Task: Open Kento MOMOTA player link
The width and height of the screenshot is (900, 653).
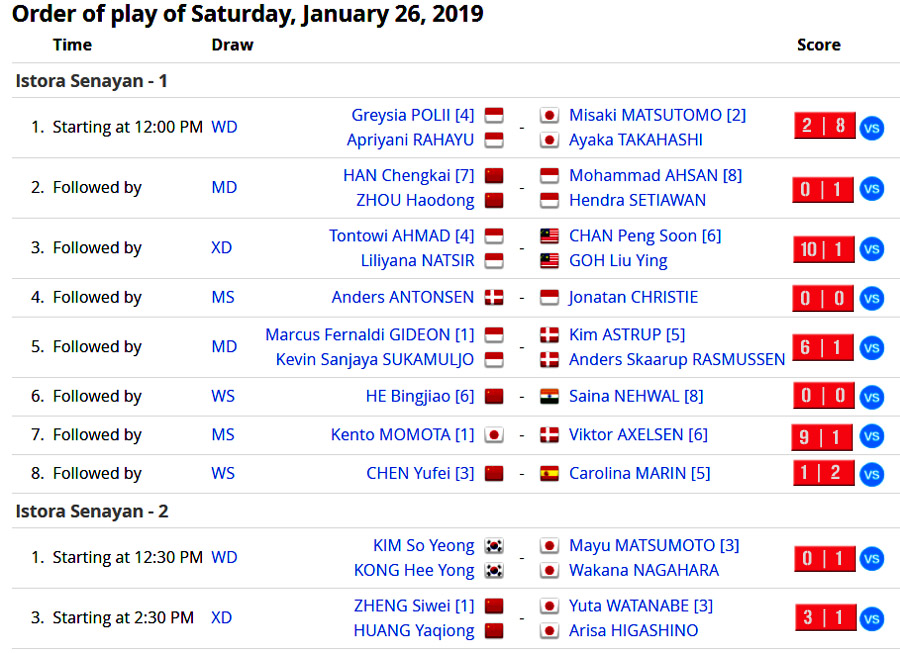Action: (402, 435)
